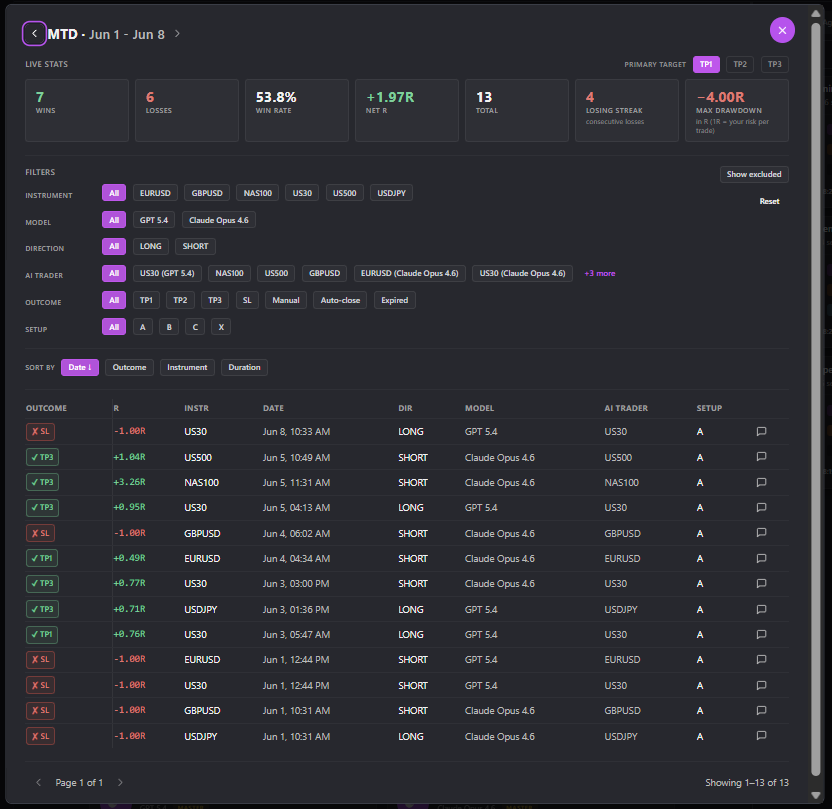Filter setup by X
This screenshot has height=809, width=832.
coord(221,327)
